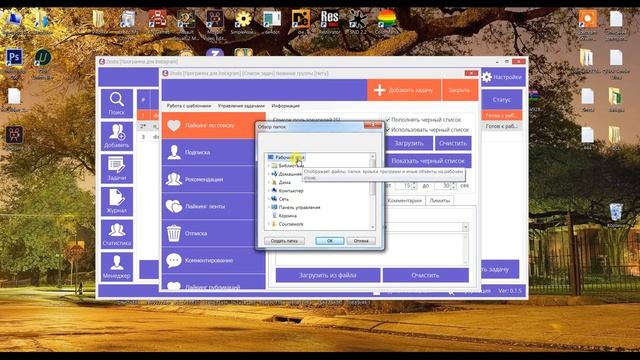
Task: Open the Работа с шаблонами menu
Action: (x=189, y=106)
